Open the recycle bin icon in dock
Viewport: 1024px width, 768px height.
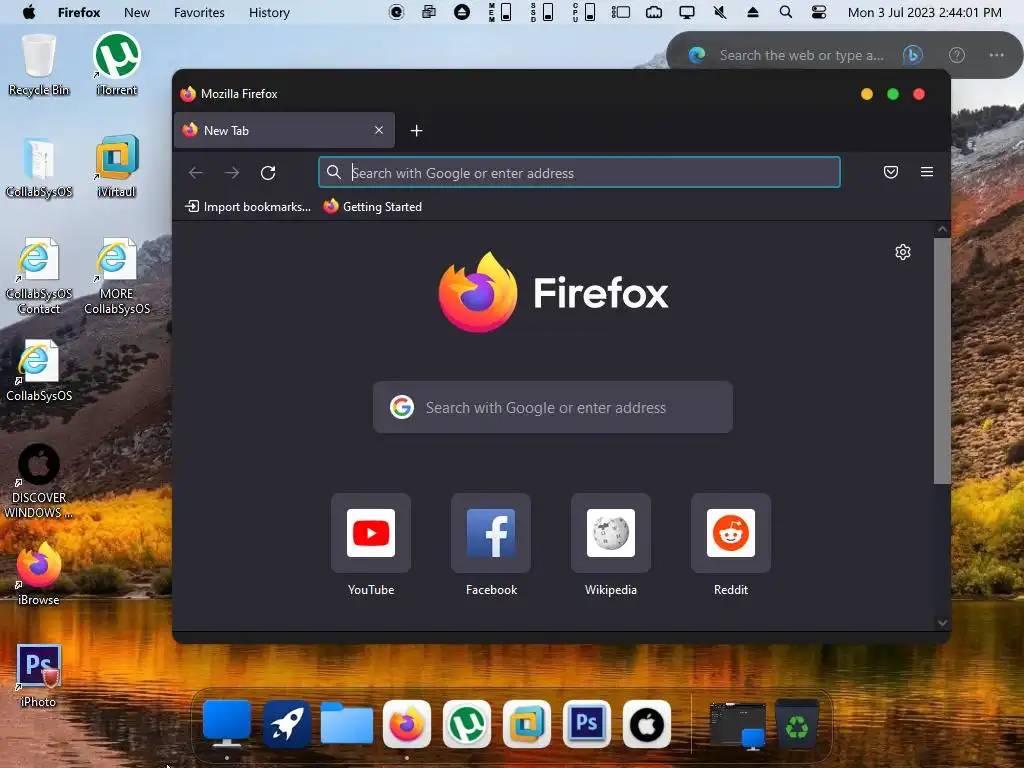(x=797, y=724)
